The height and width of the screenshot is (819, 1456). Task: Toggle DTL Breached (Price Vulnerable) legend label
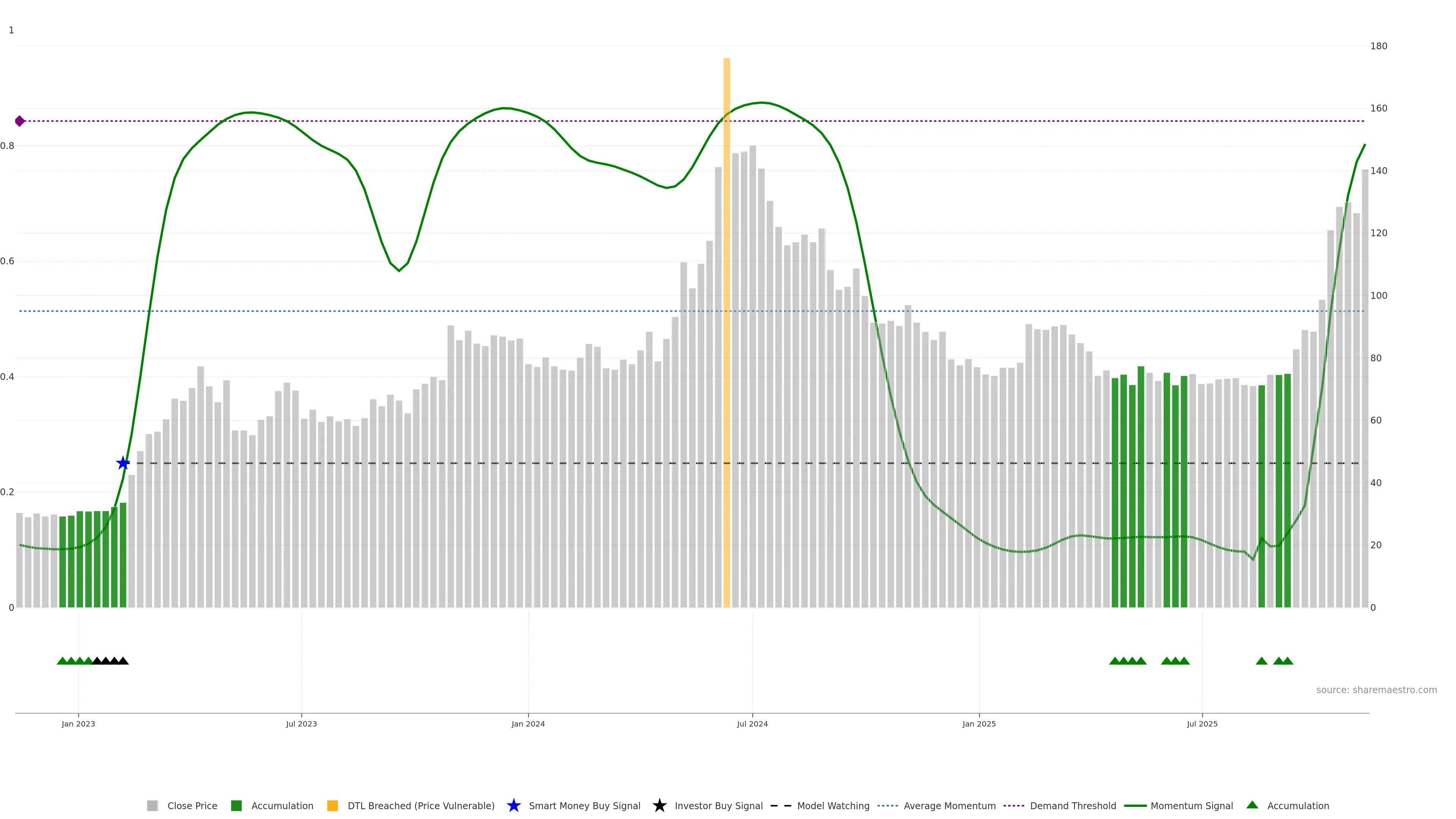coord(420,805)
